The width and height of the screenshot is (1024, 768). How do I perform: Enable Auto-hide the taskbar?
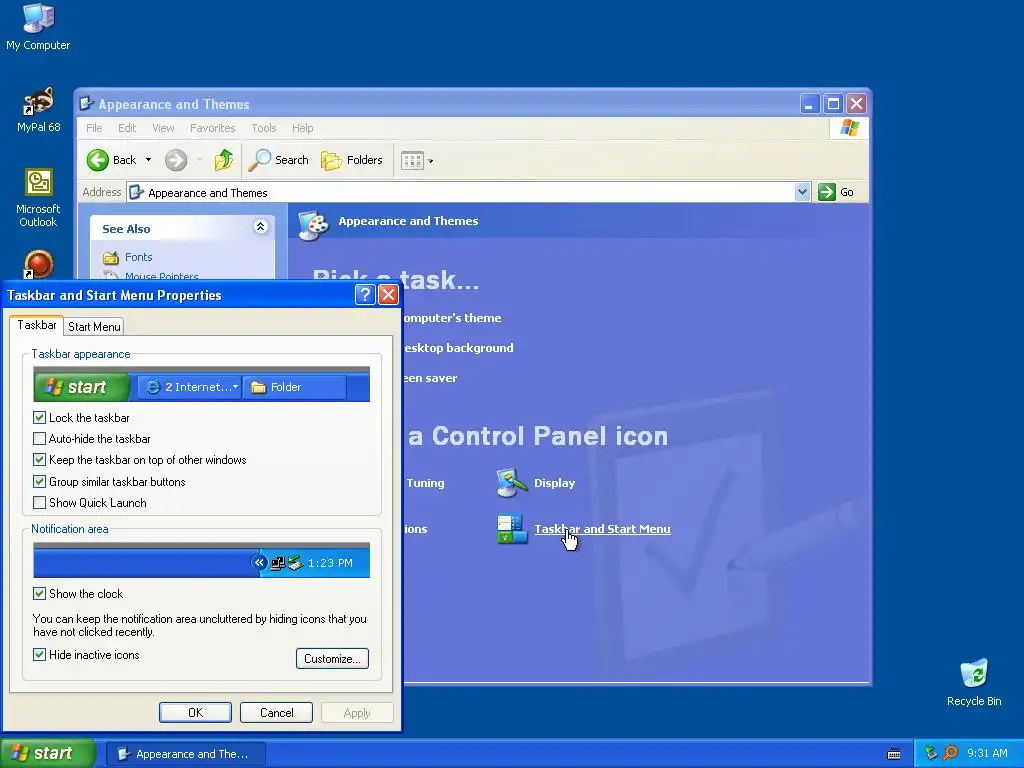click(39, 439)
